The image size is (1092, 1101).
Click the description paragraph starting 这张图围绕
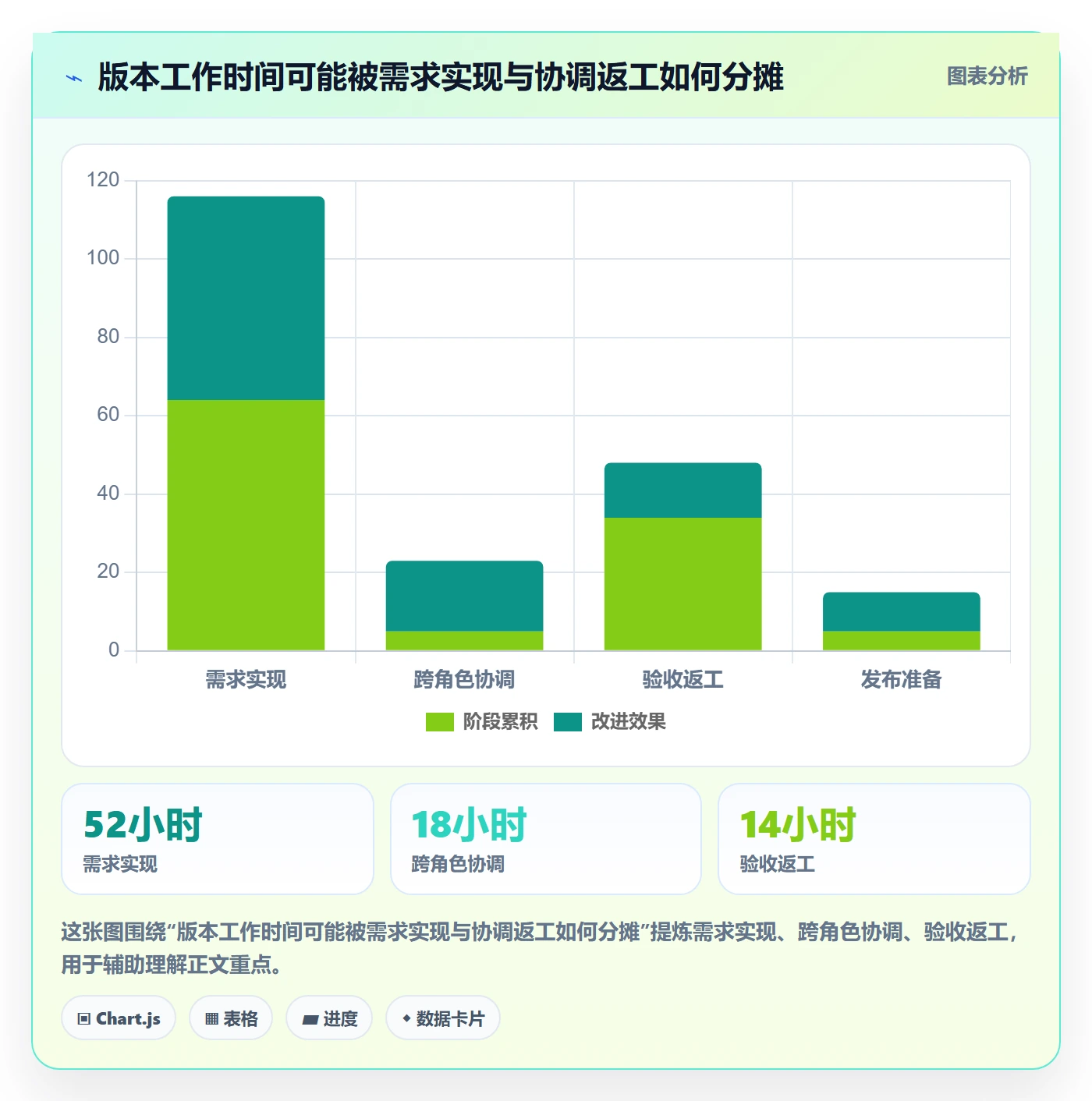point(541,948)
